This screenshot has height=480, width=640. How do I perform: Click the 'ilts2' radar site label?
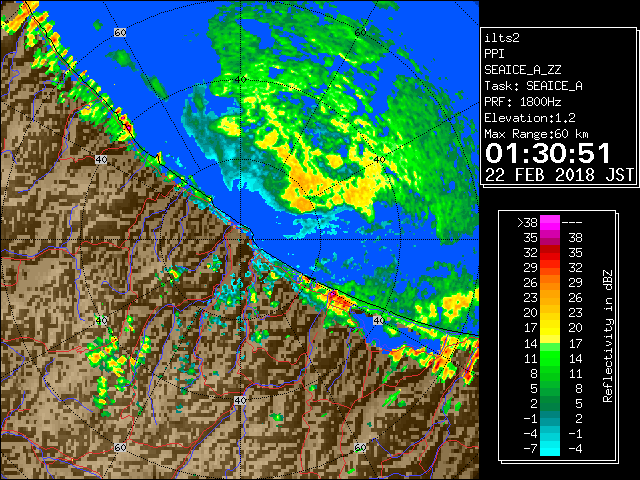pos(502,38)
